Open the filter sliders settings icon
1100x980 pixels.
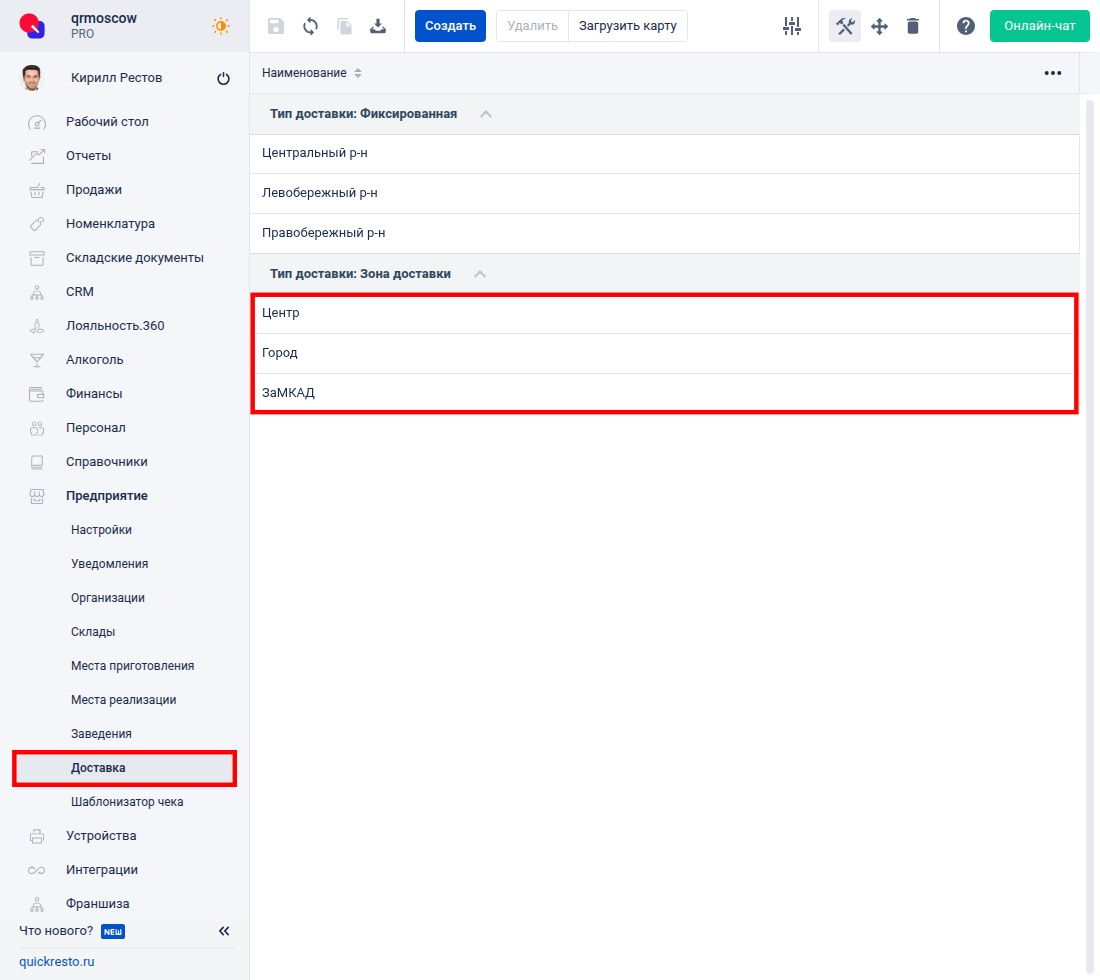[792, 26]
